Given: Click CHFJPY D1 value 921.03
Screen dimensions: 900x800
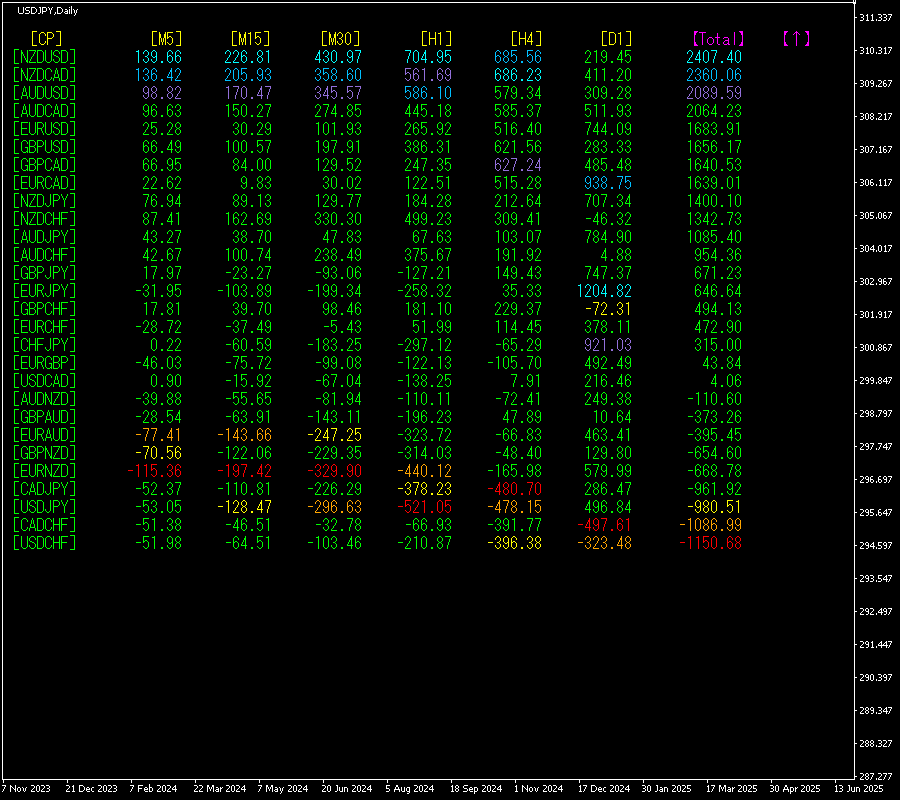Looking at the screenshot, I should [608, 345].
